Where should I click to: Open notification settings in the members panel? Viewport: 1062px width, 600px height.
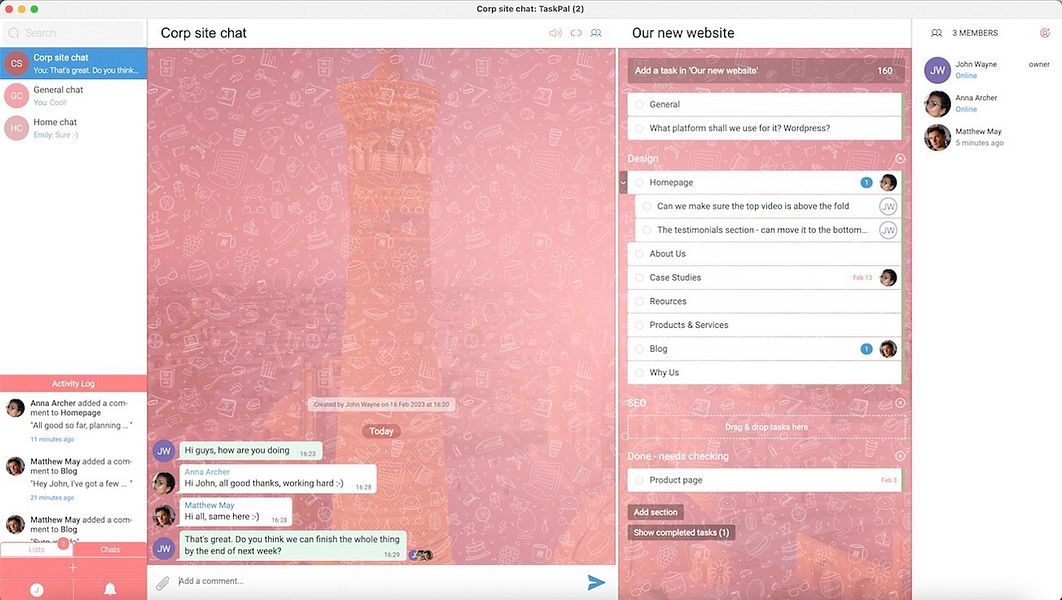(x=1045, y=33)
